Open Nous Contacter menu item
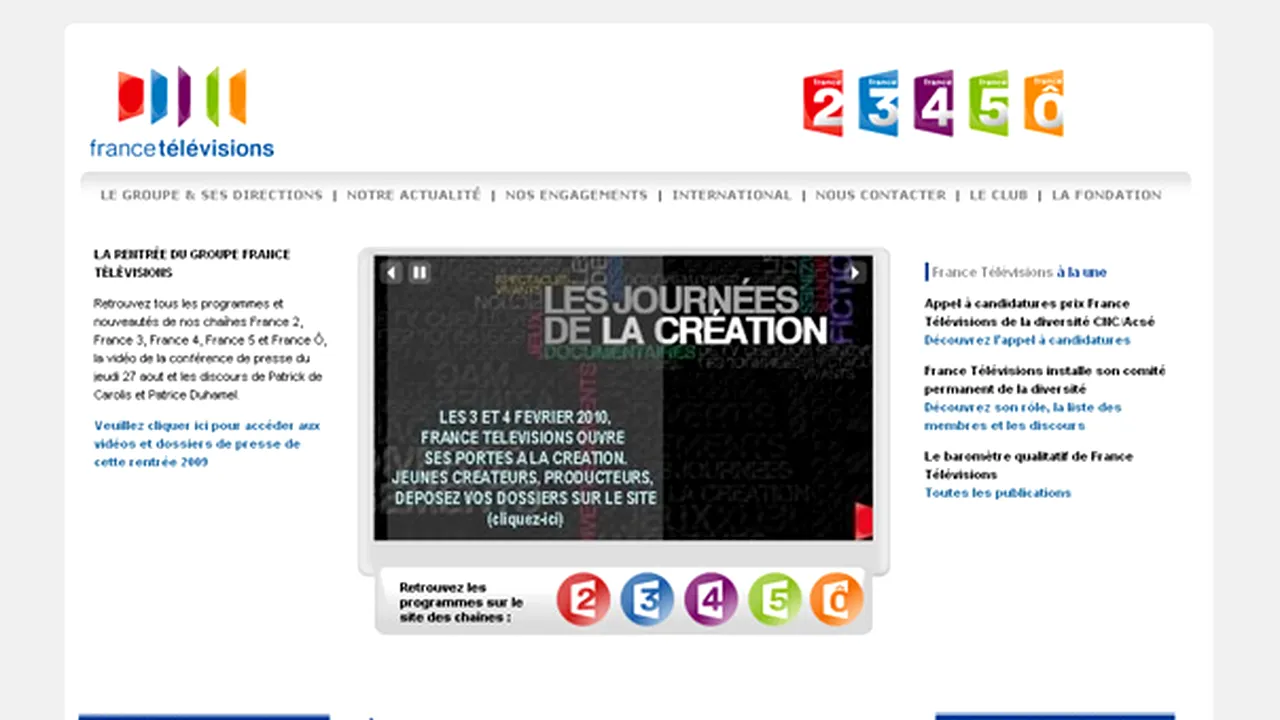This screenshot has width=1280, height=720. point(880,195)
